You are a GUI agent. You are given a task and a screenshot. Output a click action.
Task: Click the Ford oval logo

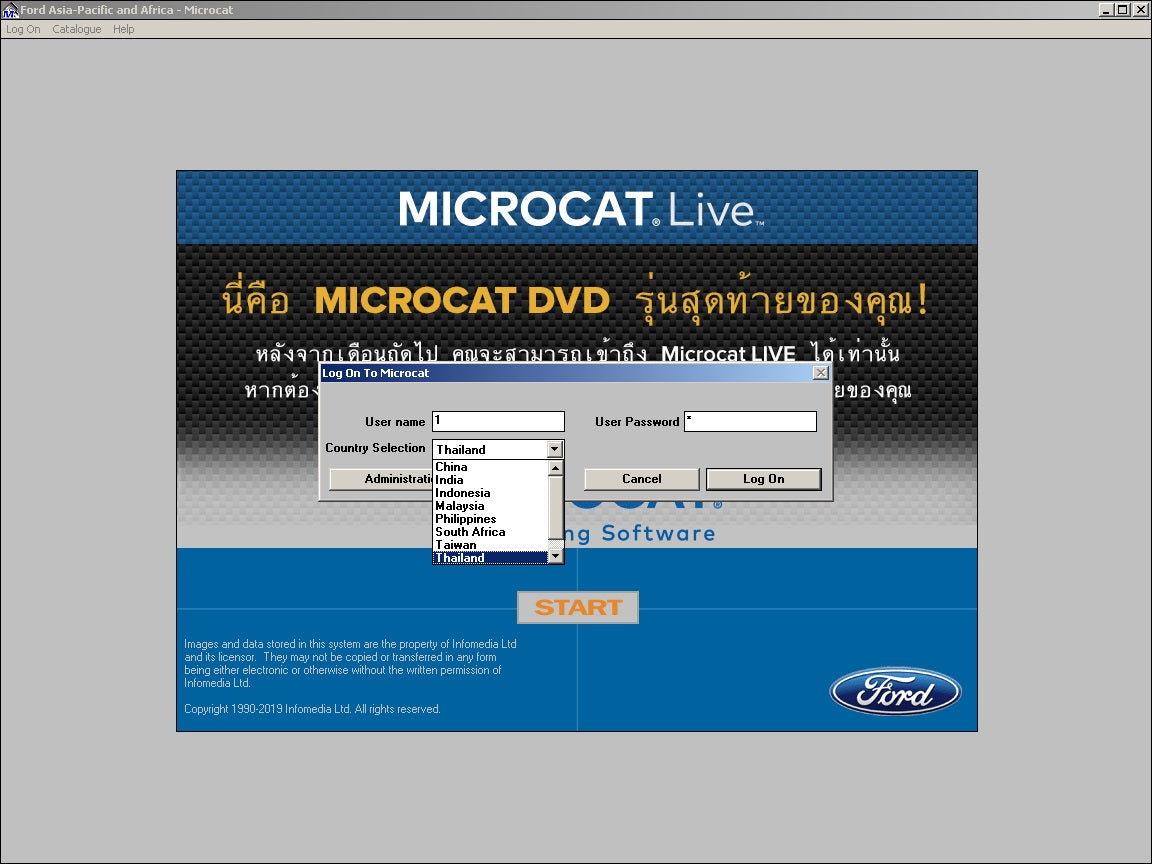click(895, 691)
